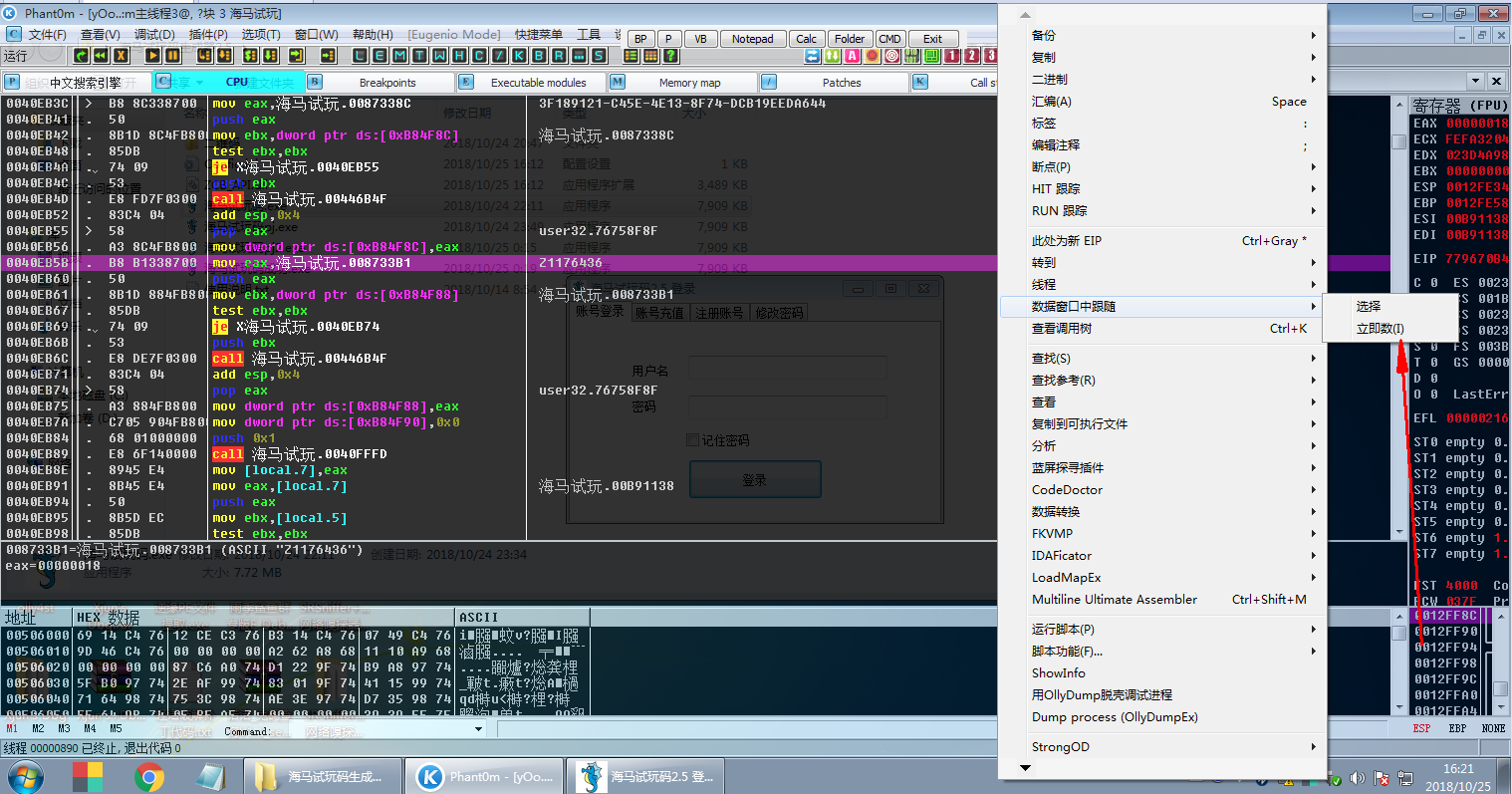Open Chrome from the Windows taskbar
The width and height of the screenshot is (1512, 794).
149,776
